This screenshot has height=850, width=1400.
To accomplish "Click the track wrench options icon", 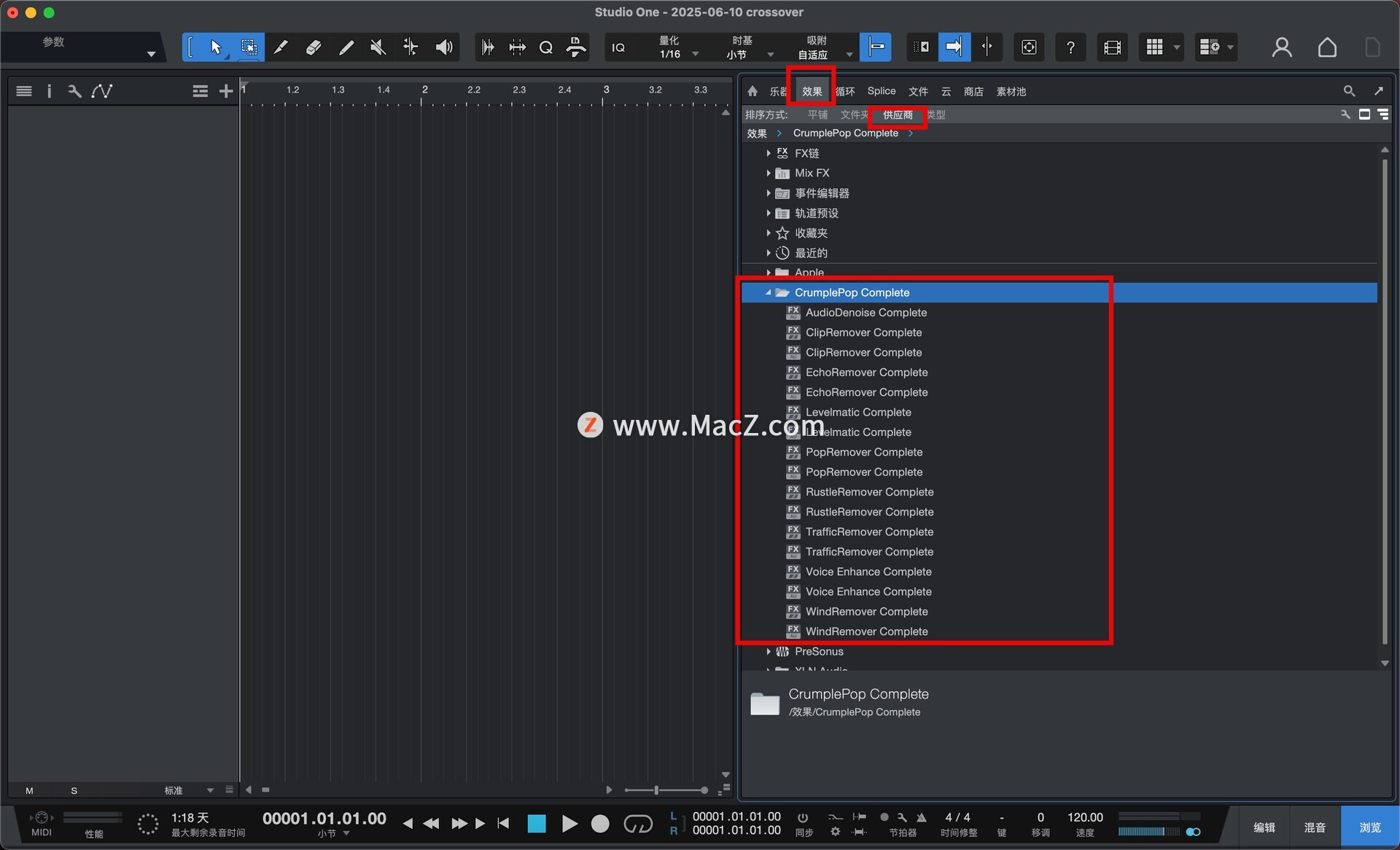I will [x=74, y=91].
